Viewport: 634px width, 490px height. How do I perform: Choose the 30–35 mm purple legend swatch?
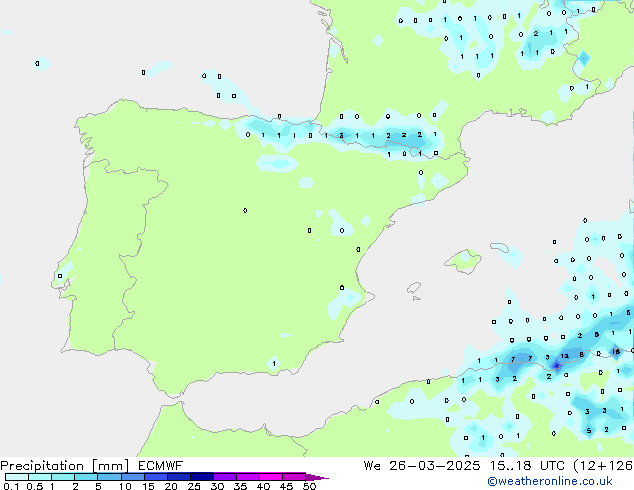tap(225, 477)
